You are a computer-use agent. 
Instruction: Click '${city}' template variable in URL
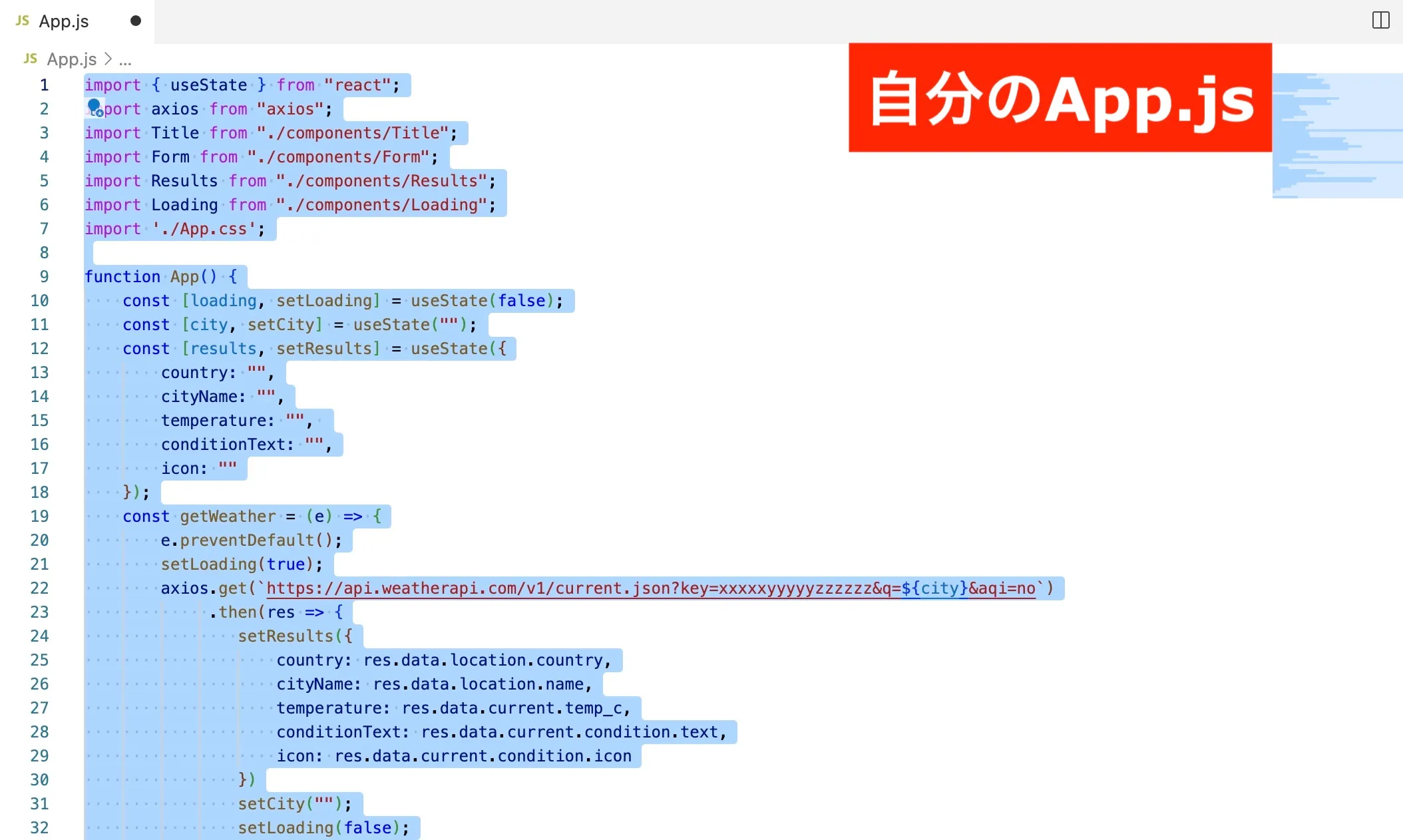(934, 588)
